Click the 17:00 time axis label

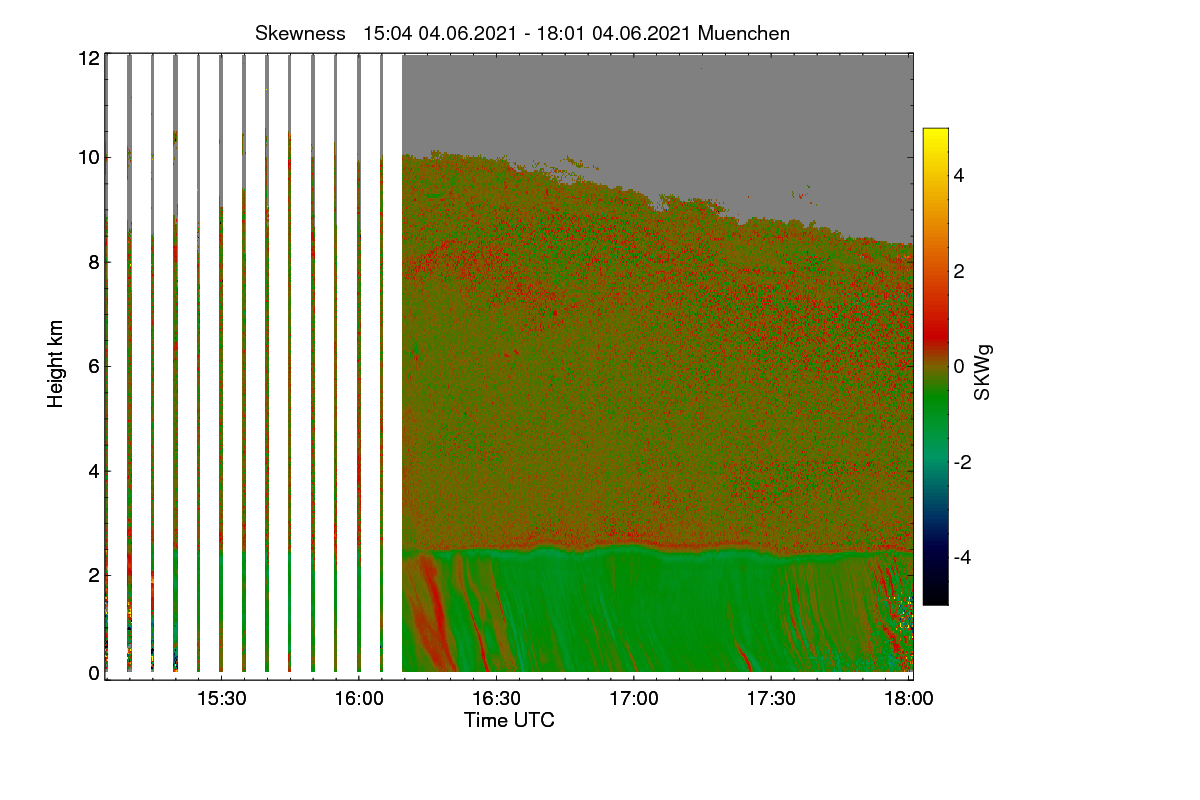(634, 698)
